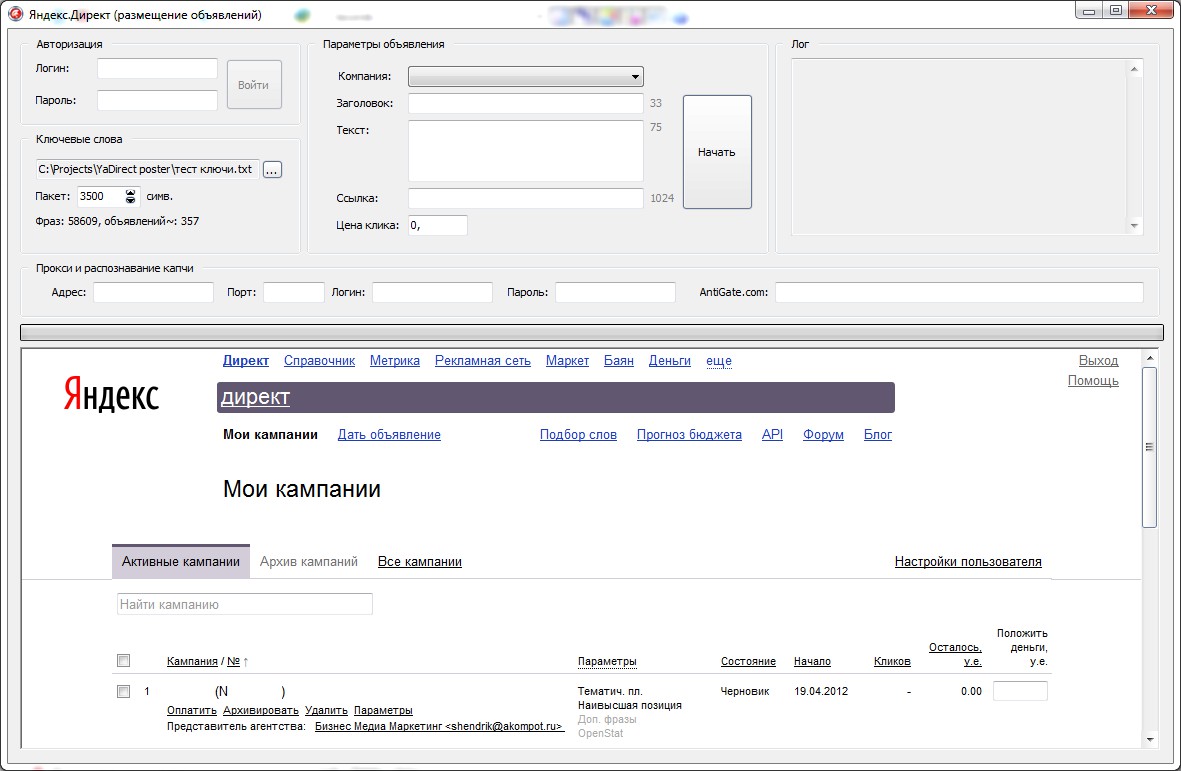This screenshot has height=771, width=1181.
Task: Switch to Все кампании tab
Action: [420, 562]
